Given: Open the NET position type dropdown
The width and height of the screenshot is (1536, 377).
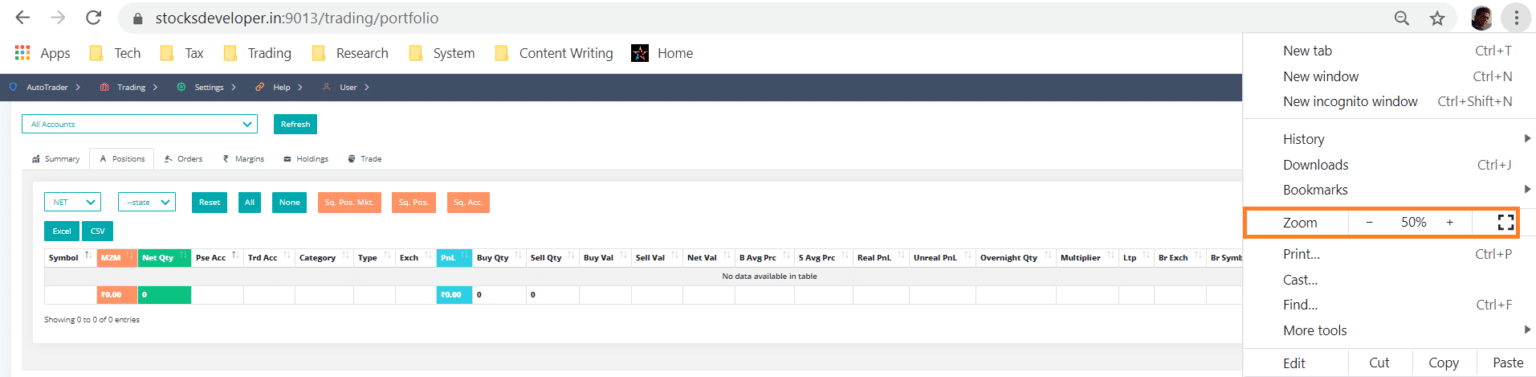Looking at the screenshot, I should coord(72,202).
